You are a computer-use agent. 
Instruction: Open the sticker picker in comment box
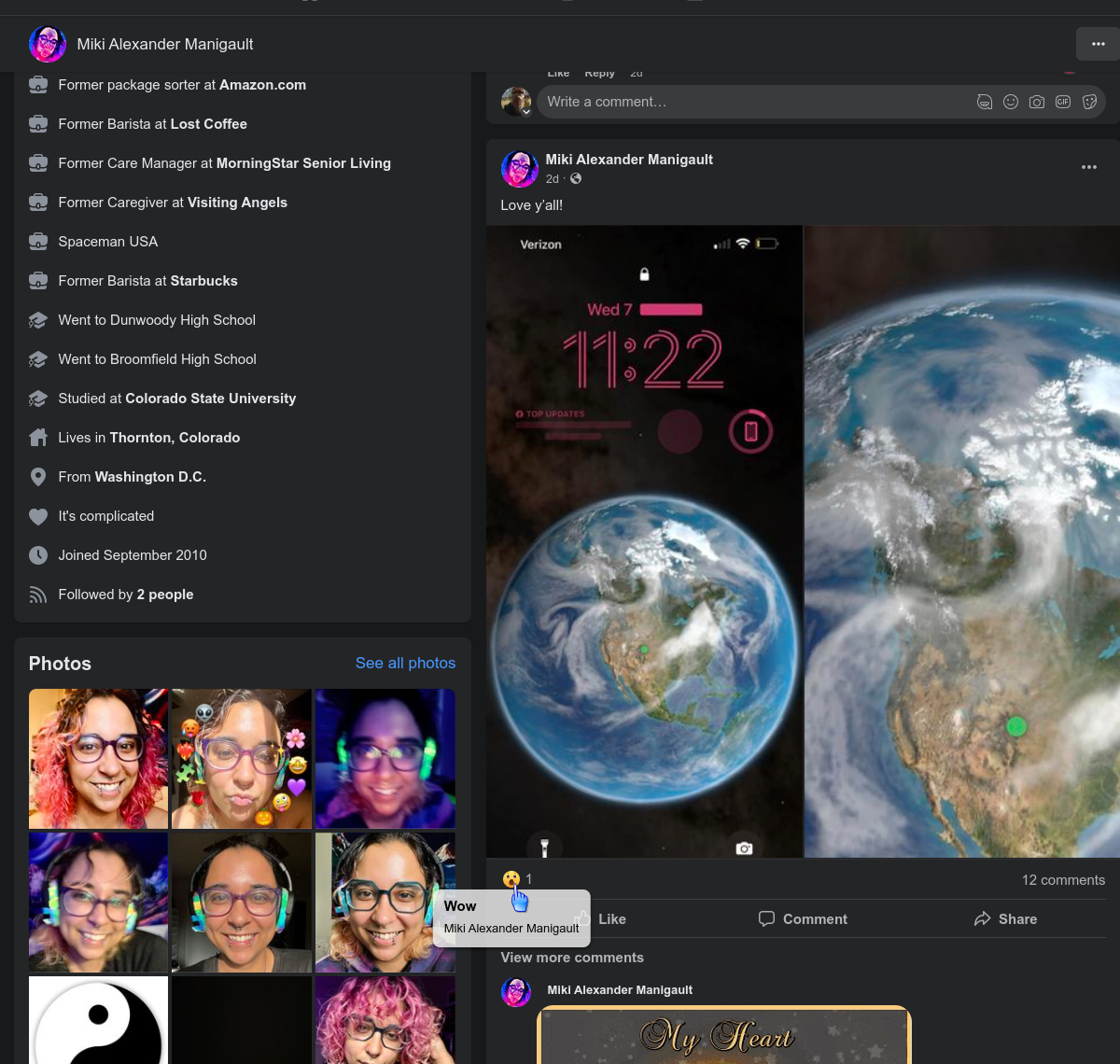tap(1089, 102)
